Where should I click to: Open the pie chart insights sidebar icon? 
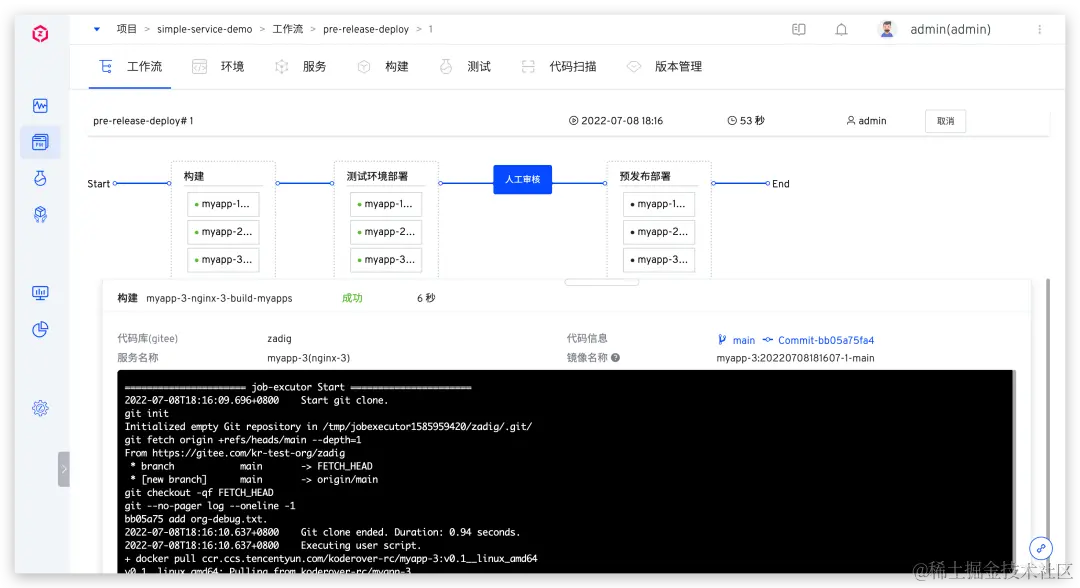tap(40, 329)
